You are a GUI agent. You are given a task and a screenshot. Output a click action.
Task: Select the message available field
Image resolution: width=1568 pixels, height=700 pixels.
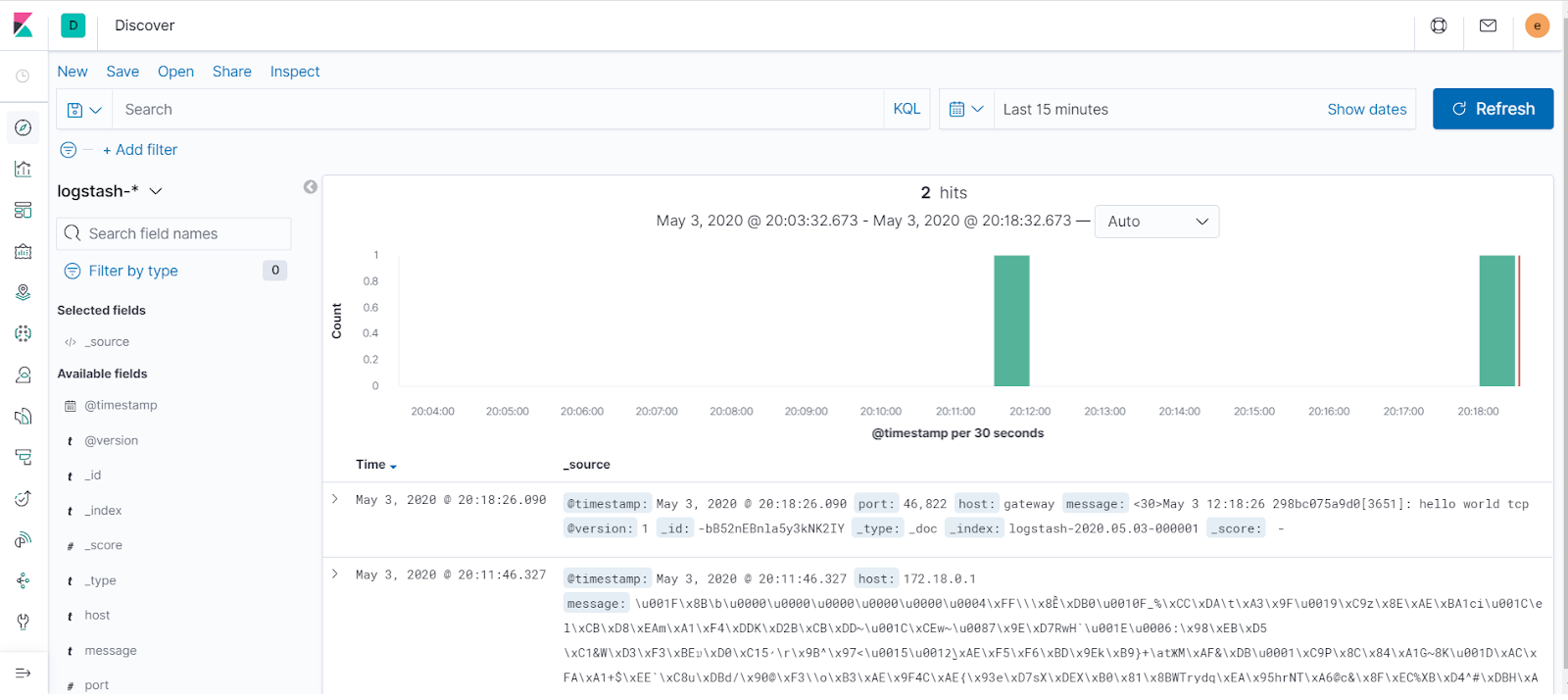tap(110, 651)
